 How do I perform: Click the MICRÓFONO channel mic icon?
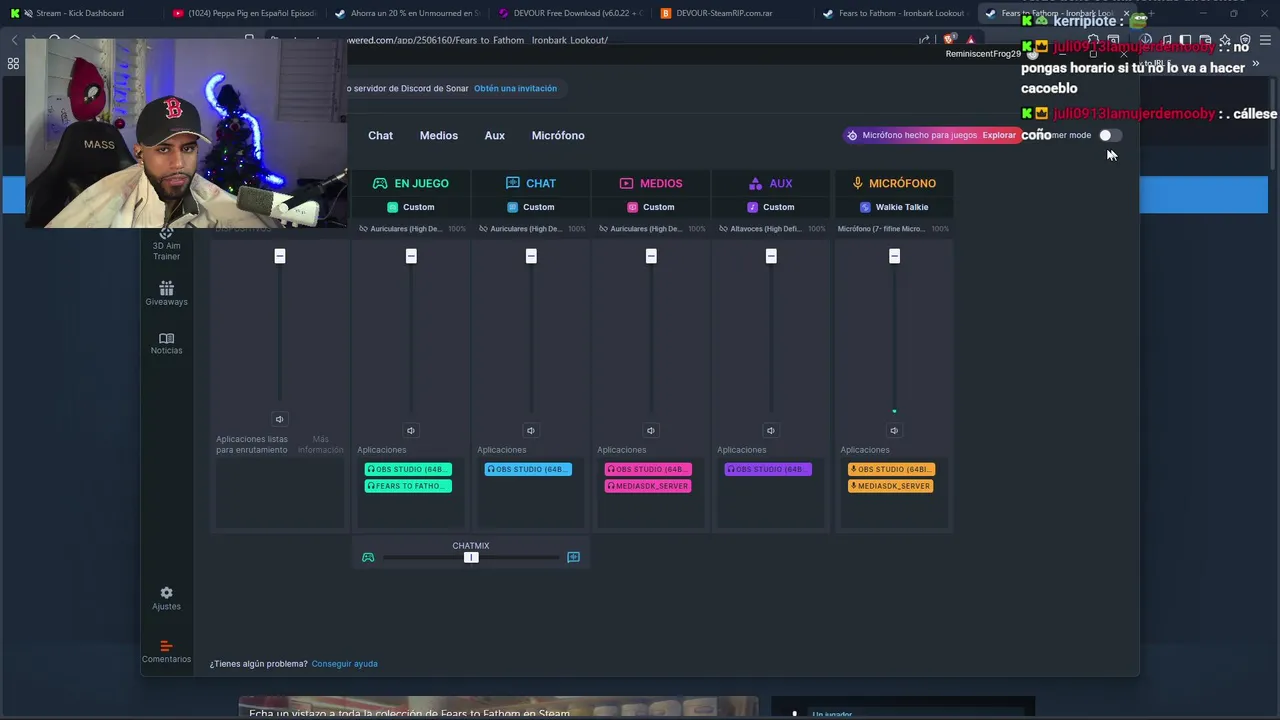(x=857, y=183)
